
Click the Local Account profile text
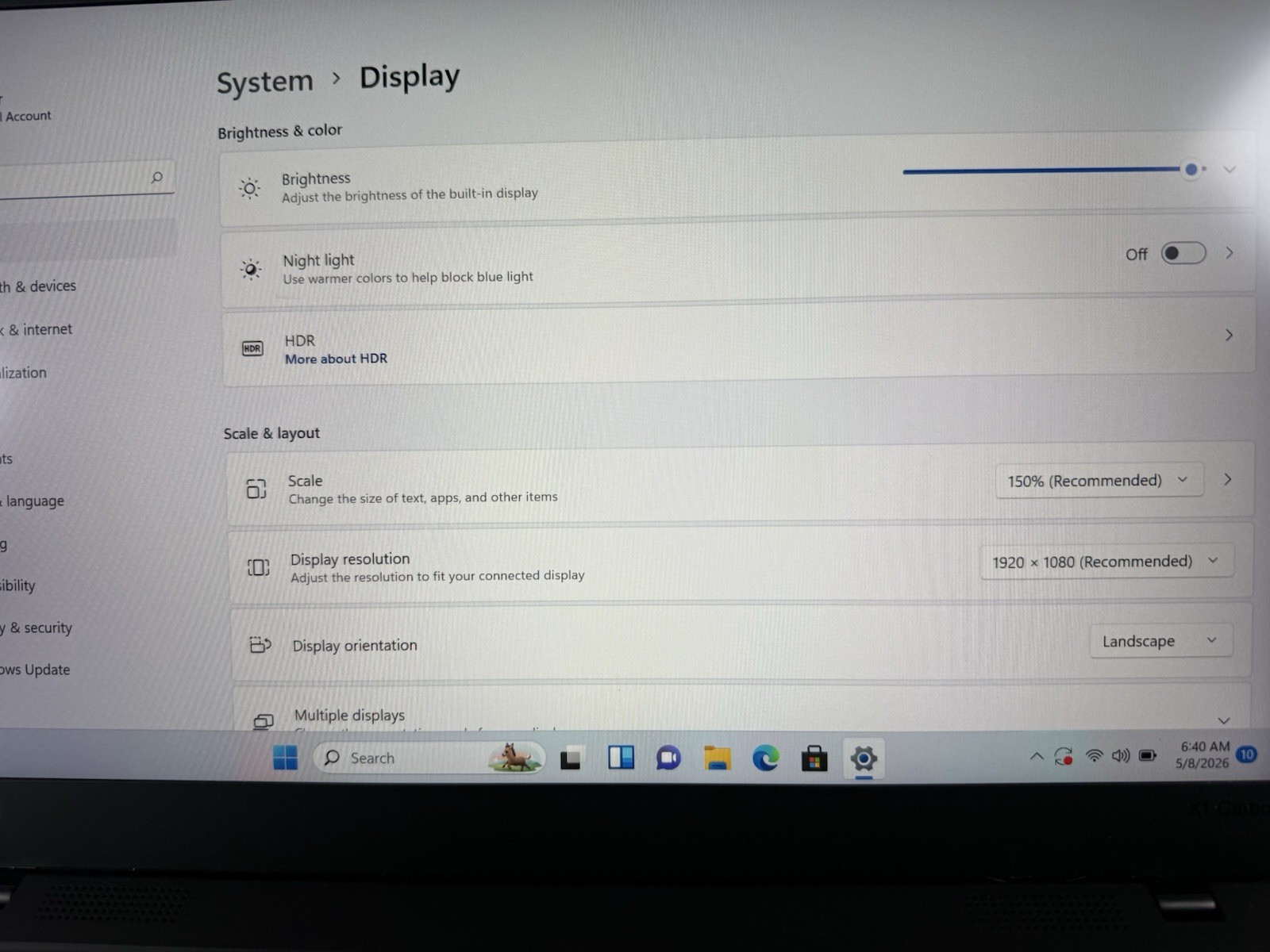pyautogui.click(x=26, y=116)
